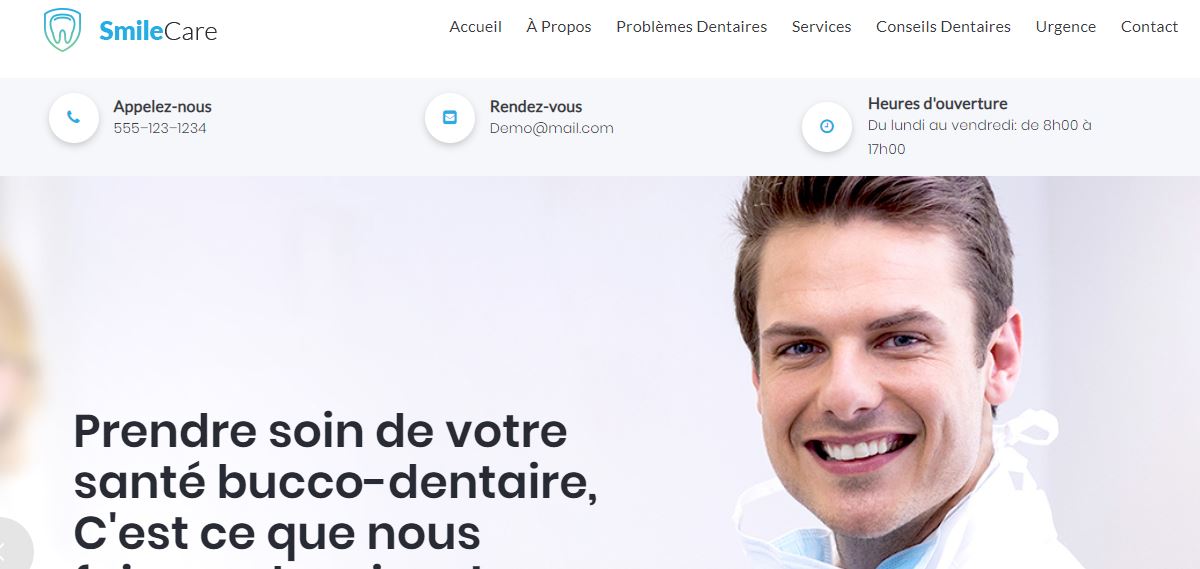
Task: Click the SmileCare brand name text
Action: 158,31
